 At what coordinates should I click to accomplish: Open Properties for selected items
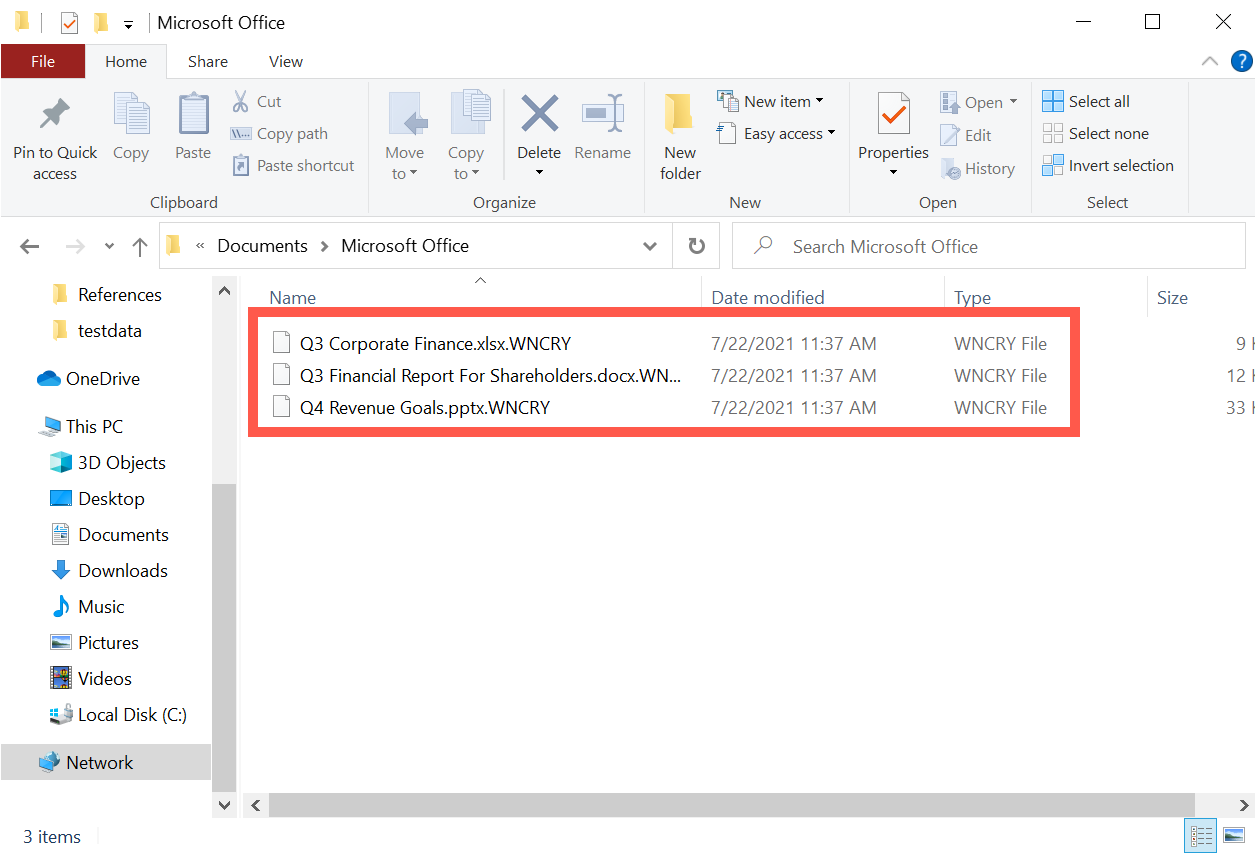click(x=892, y=130)
